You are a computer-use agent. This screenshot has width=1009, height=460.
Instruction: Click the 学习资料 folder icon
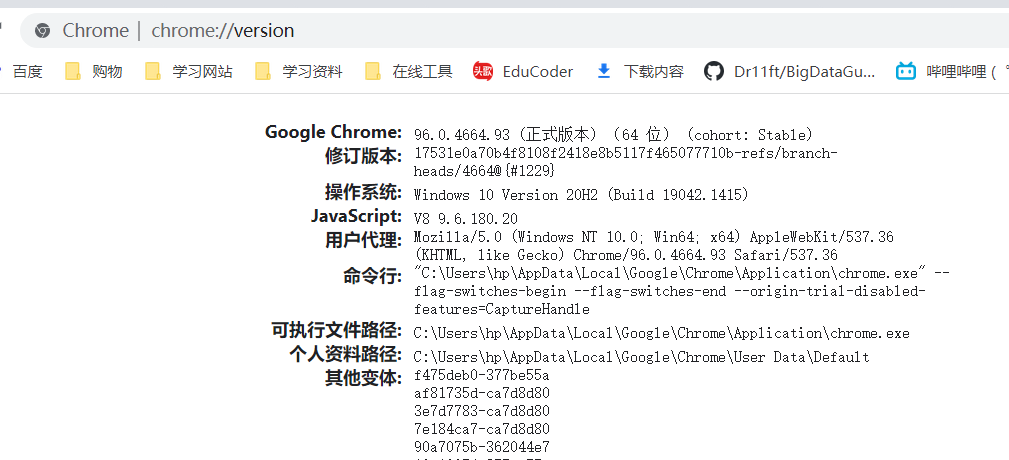[x=263, y=71]
